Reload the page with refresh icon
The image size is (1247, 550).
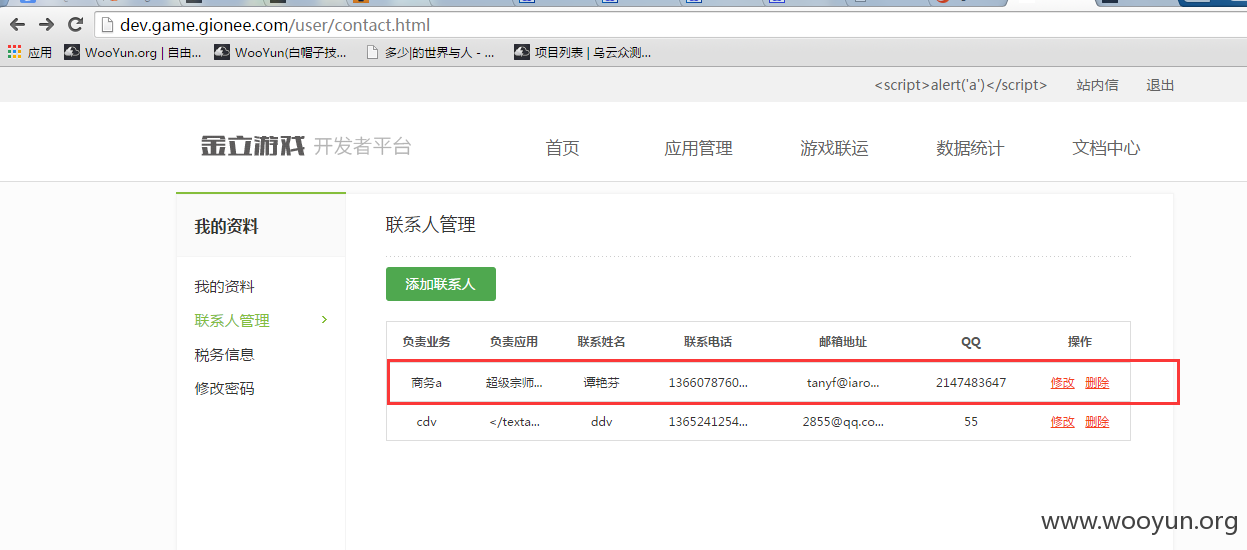[75, 24]
